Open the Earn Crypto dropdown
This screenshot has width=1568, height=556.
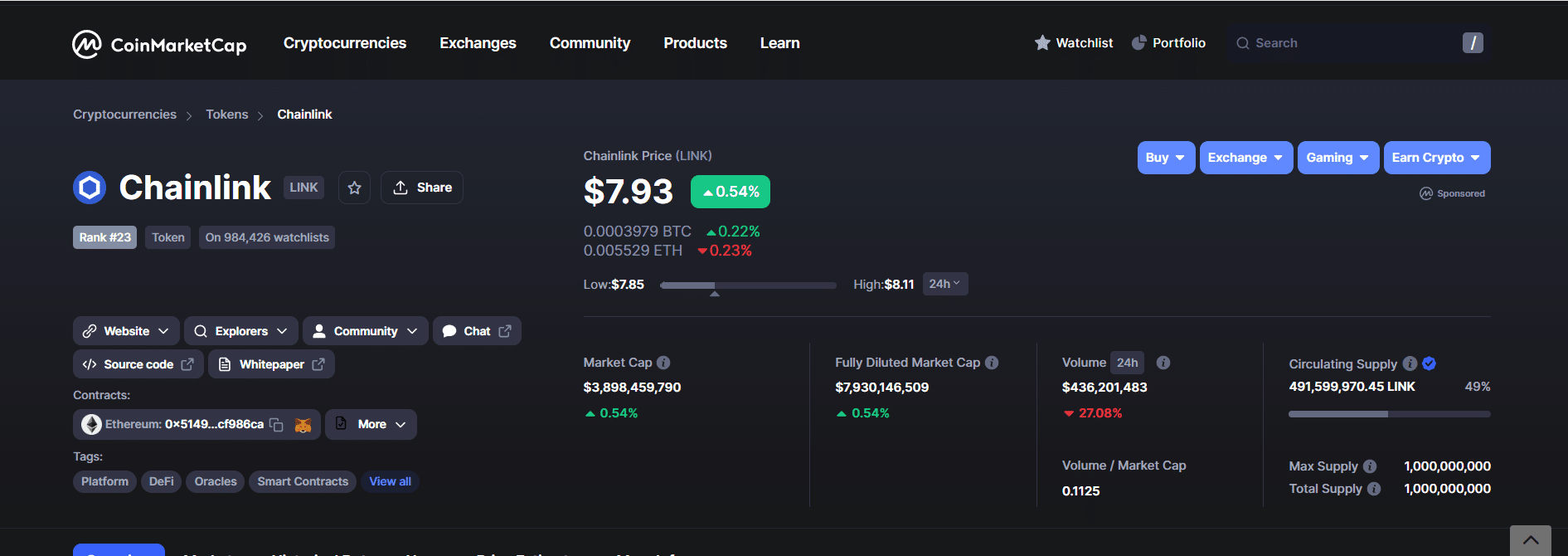coord(1436,158)
